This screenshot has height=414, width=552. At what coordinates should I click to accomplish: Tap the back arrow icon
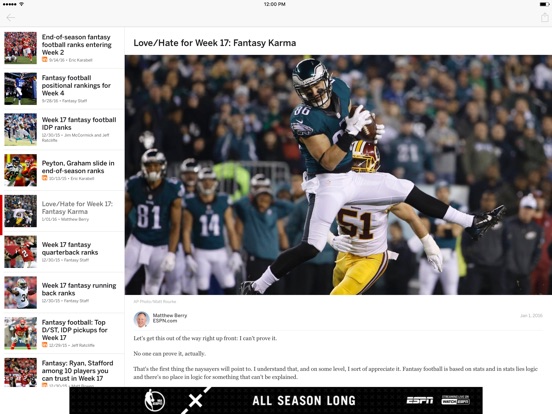click(x=11, y=17)
